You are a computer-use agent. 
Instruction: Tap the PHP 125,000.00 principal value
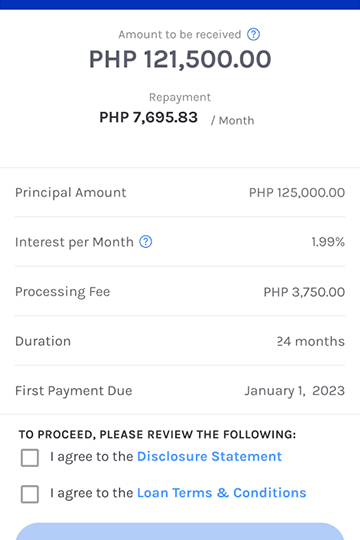[297, 193]
